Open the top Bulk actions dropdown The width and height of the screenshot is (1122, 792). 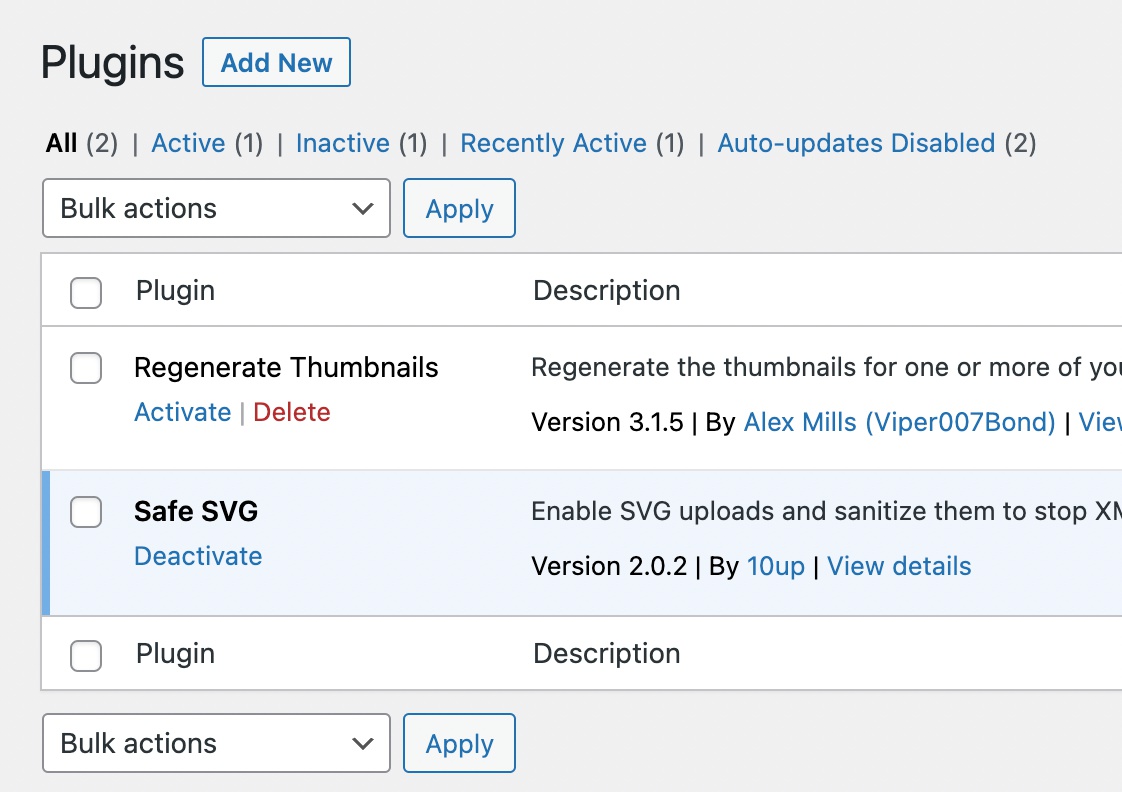coord(216,208)
